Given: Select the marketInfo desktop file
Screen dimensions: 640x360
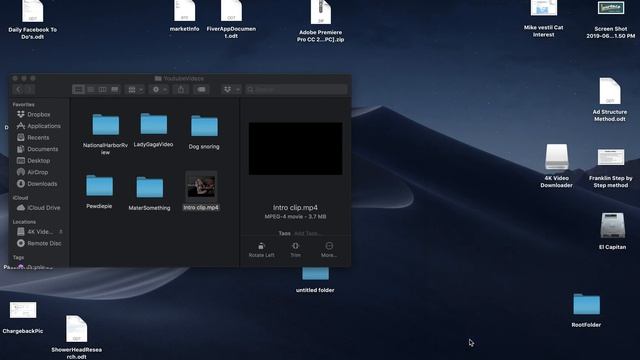Looking at the screenshot, I should pos(184,16).
